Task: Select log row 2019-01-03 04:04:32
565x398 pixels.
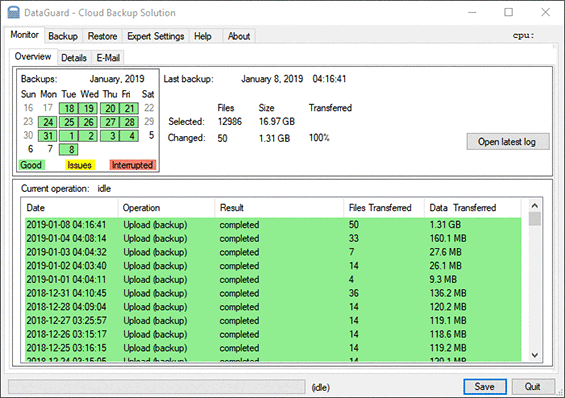Action: tap(273, 252)
